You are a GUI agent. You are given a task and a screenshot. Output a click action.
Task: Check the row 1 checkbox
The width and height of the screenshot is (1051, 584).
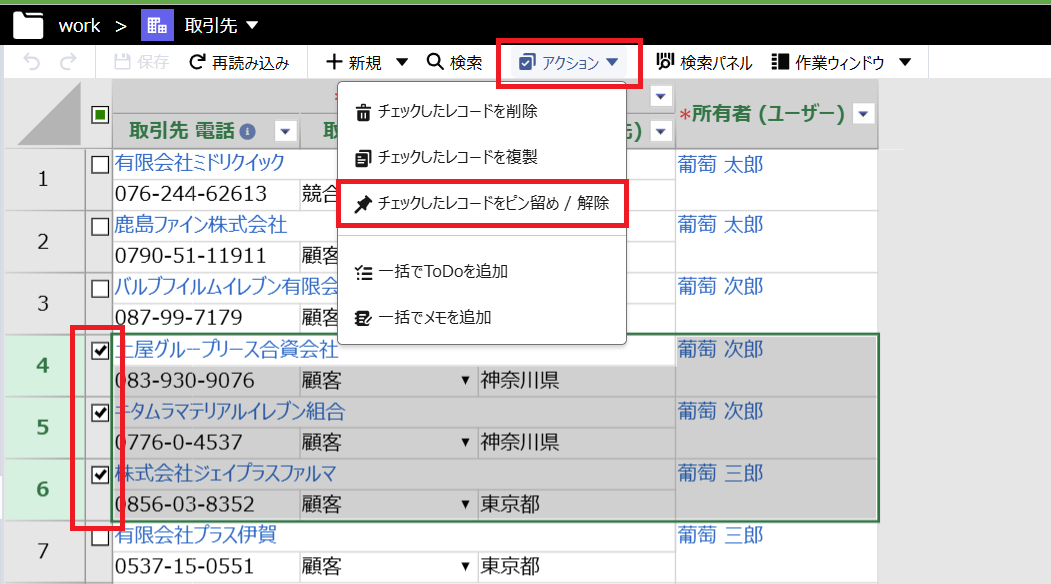[x=100, y=165]
